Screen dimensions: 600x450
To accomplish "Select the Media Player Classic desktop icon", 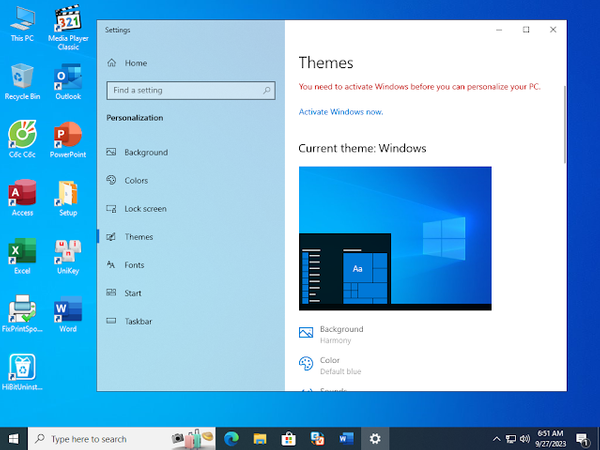I will click(68, 28).
